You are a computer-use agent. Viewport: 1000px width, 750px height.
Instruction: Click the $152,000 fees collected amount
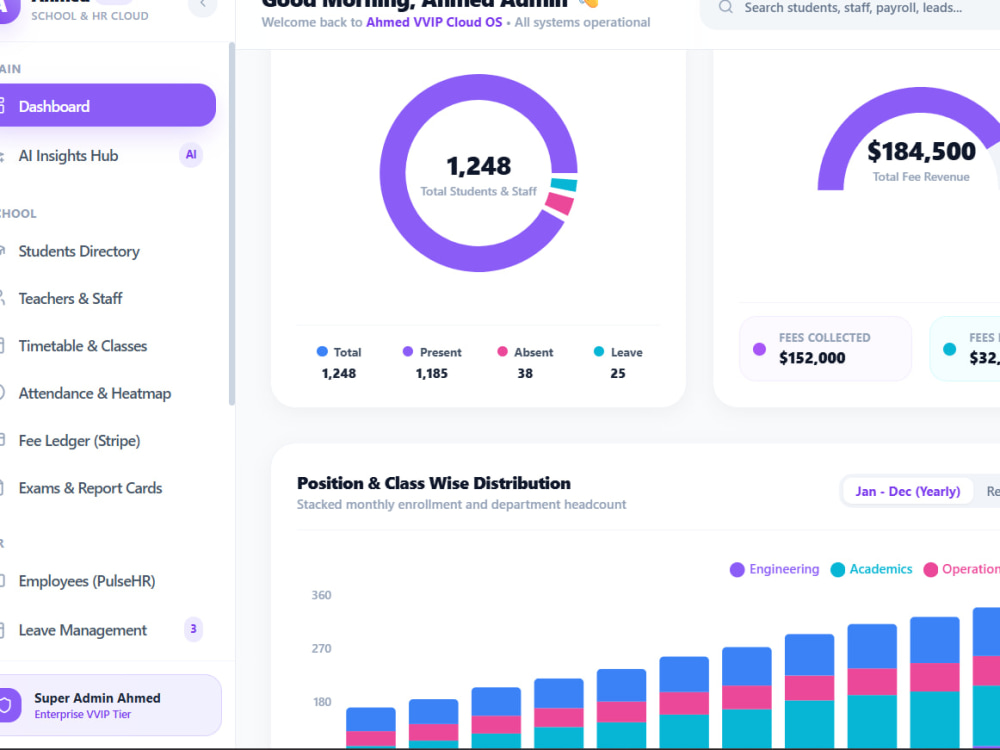(x=812, y=358)
